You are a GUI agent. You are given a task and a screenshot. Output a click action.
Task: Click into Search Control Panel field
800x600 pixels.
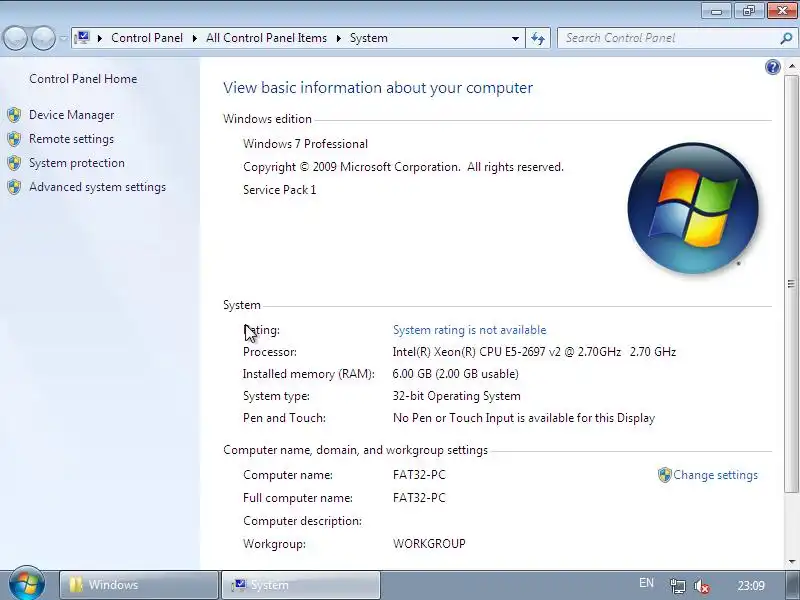[668, 38]
